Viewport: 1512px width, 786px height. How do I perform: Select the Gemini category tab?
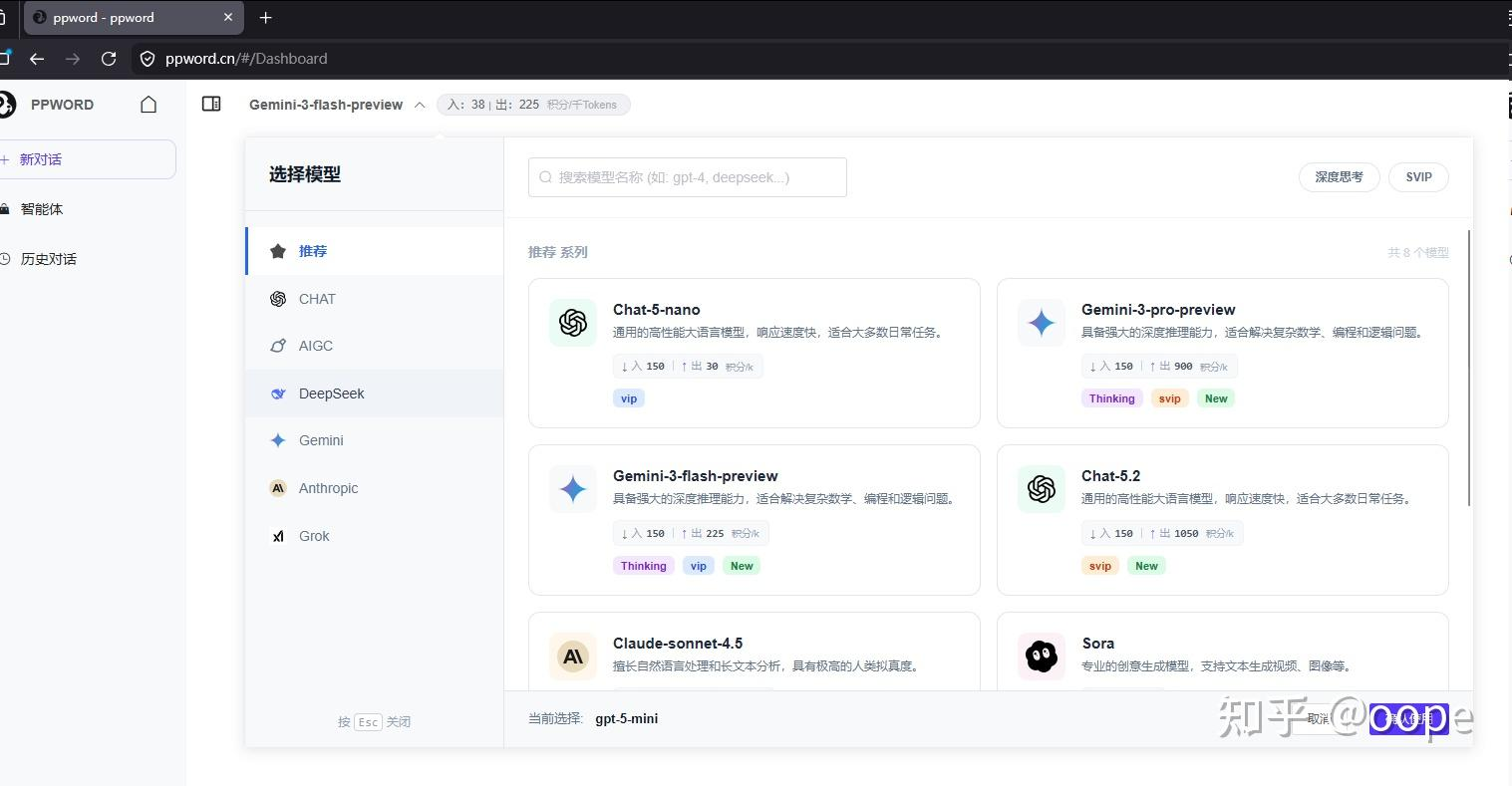[x=375, y=440]
